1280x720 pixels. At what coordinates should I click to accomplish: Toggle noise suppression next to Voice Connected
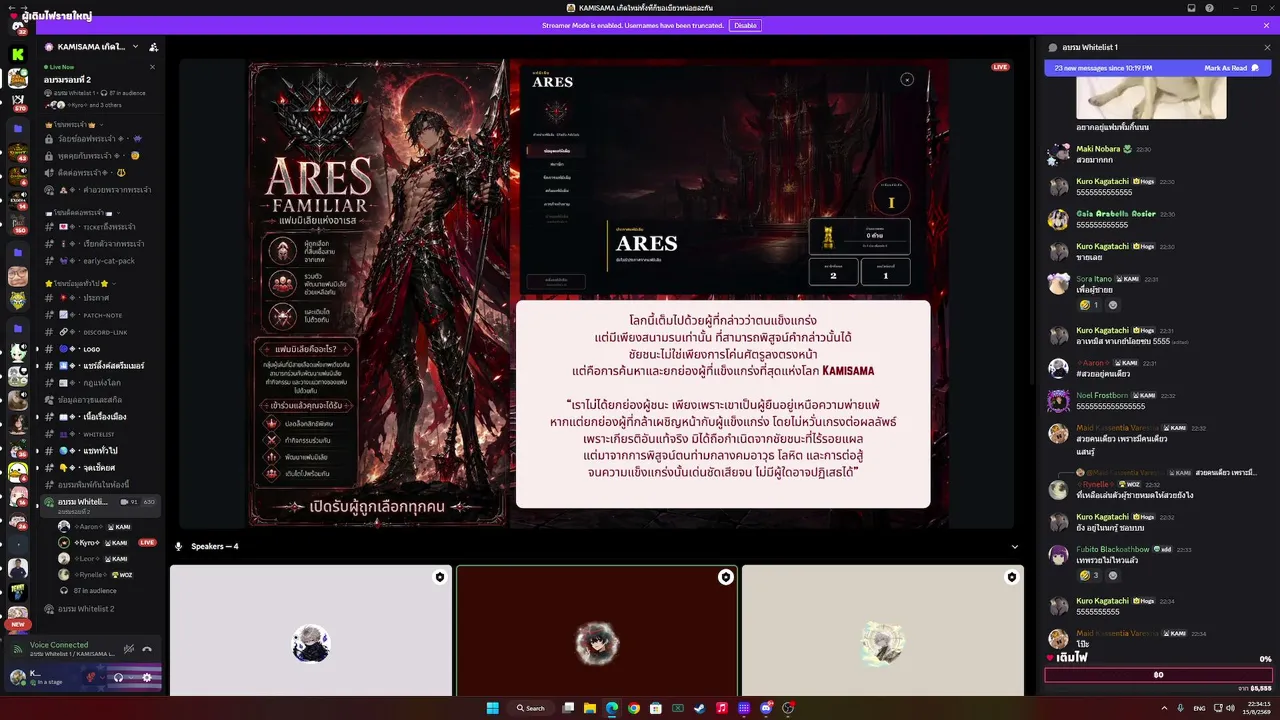coord(128,649)
